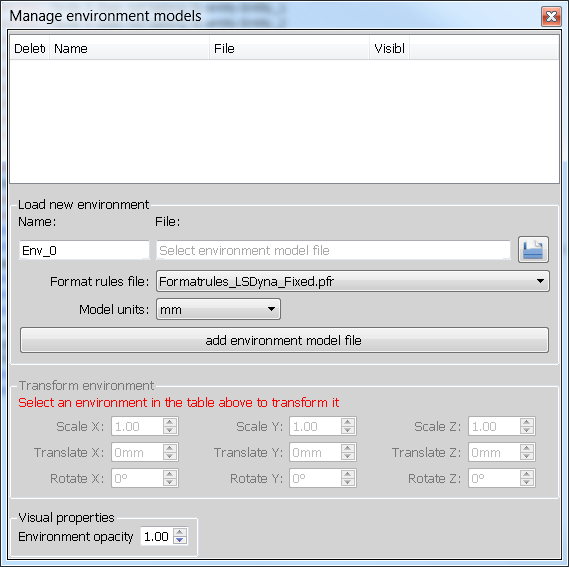569x567 pixels.
Task: Click the Visible column header
Action: pyautogui.click(x=390, y=48)
